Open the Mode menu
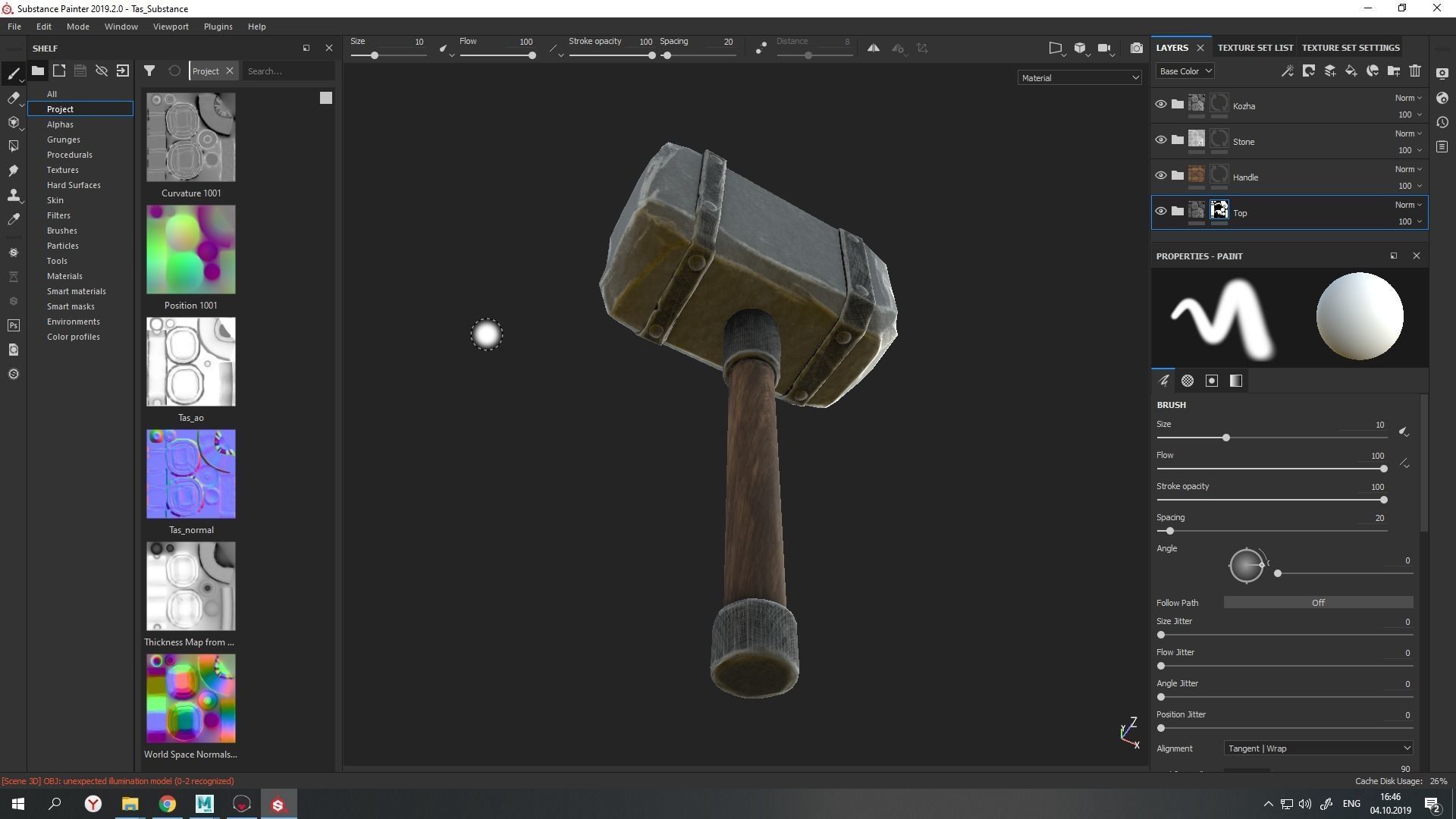Viewport: 1456px width, 819px height. pos(77,27)
